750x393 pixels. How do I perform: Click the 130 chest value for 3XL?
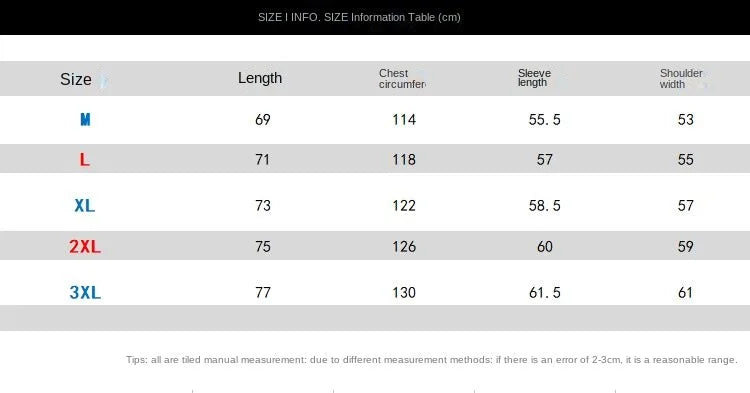(x=404, y=292)
